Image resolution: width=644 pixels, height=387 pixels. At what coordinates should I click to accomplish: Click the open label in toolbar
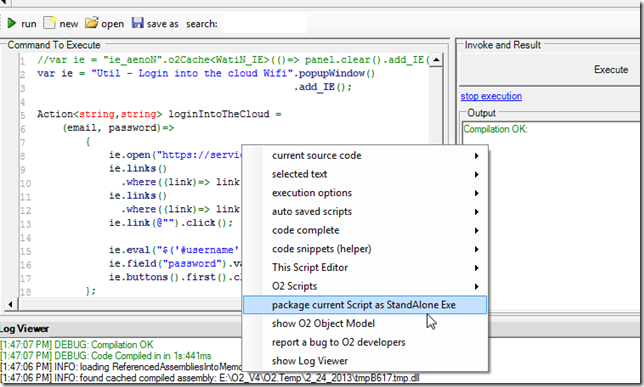(x=113, y=24)
